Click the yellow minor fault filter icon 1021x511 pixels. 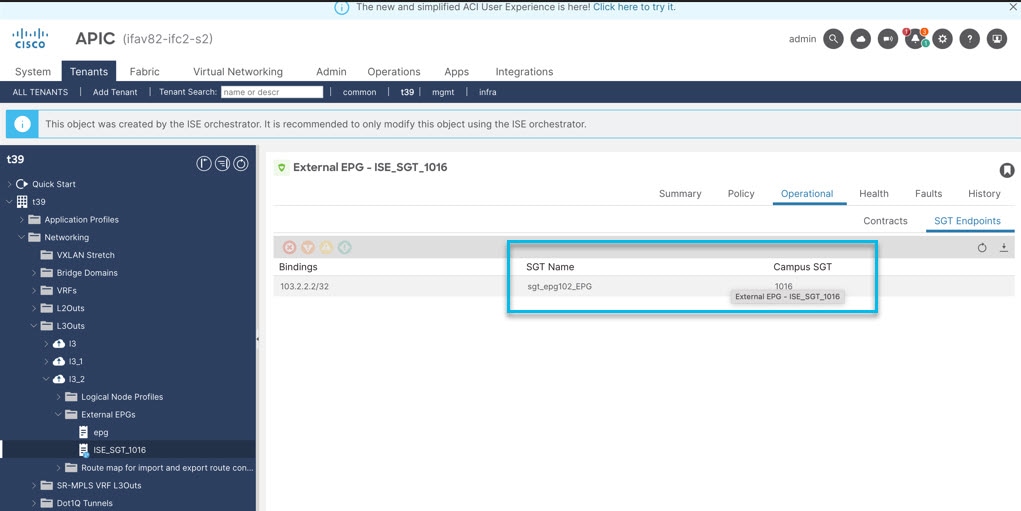(326, 247)
